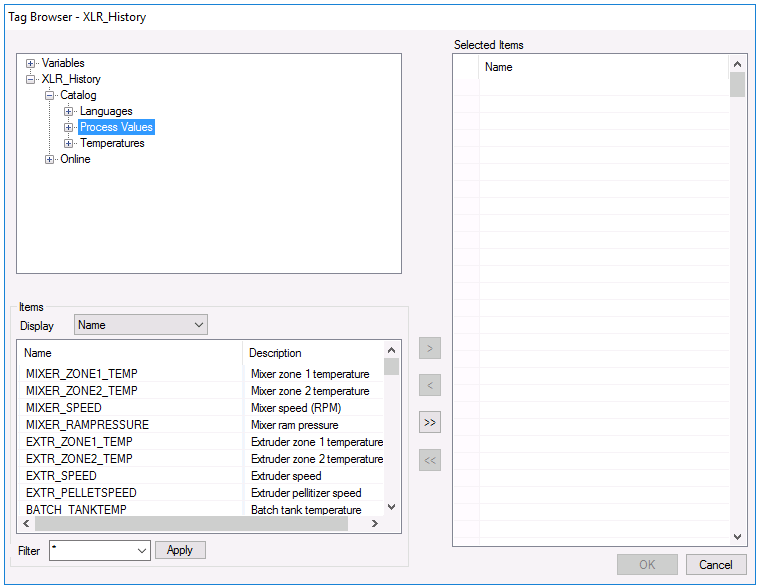Screen dimensions: 758x588
Task: Select the MIXER_SPEED tag row
Action: tap(201, 408)
